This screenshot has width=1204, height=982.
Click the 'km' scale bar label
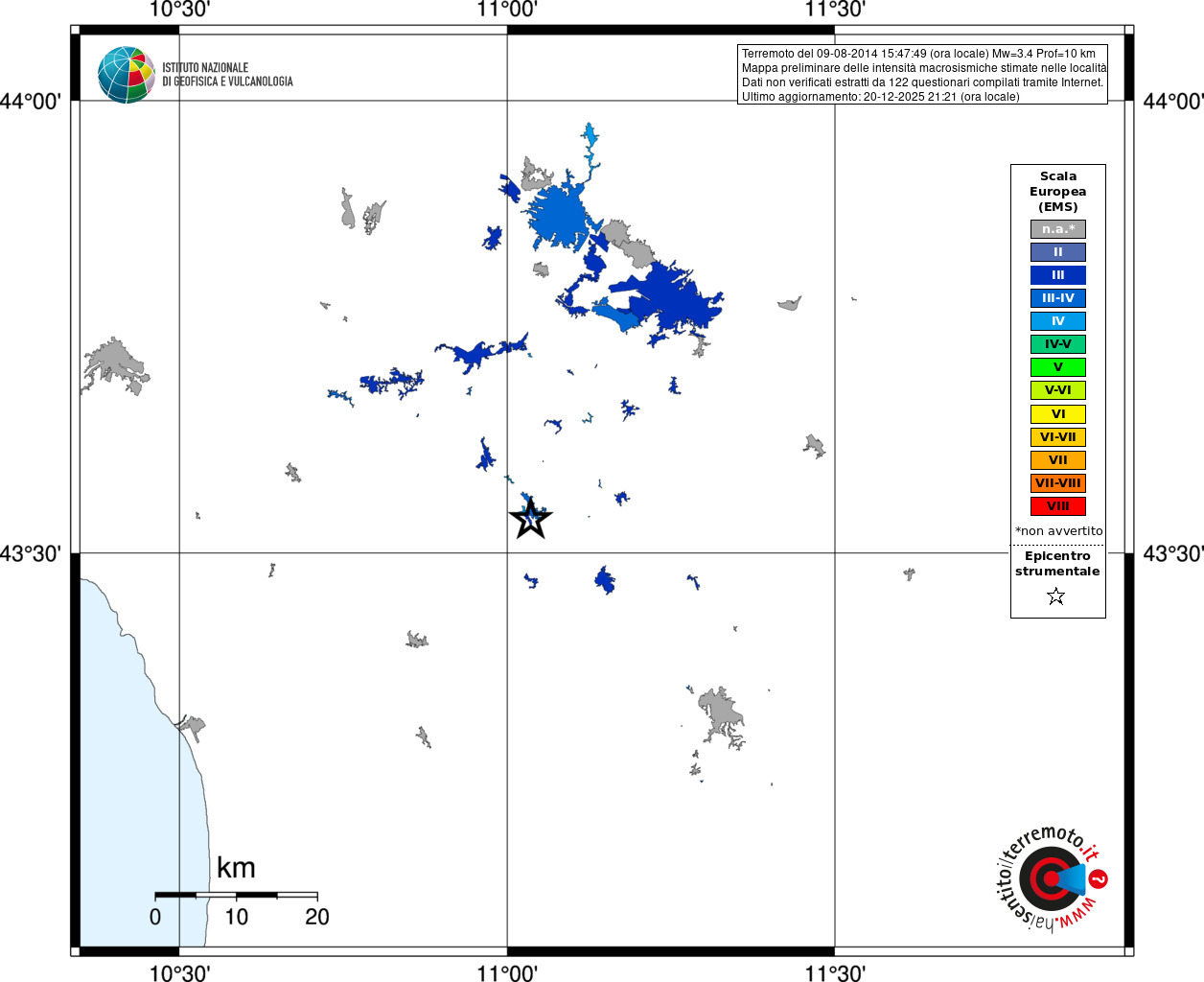pyautogui.click(x=236, y=868)
